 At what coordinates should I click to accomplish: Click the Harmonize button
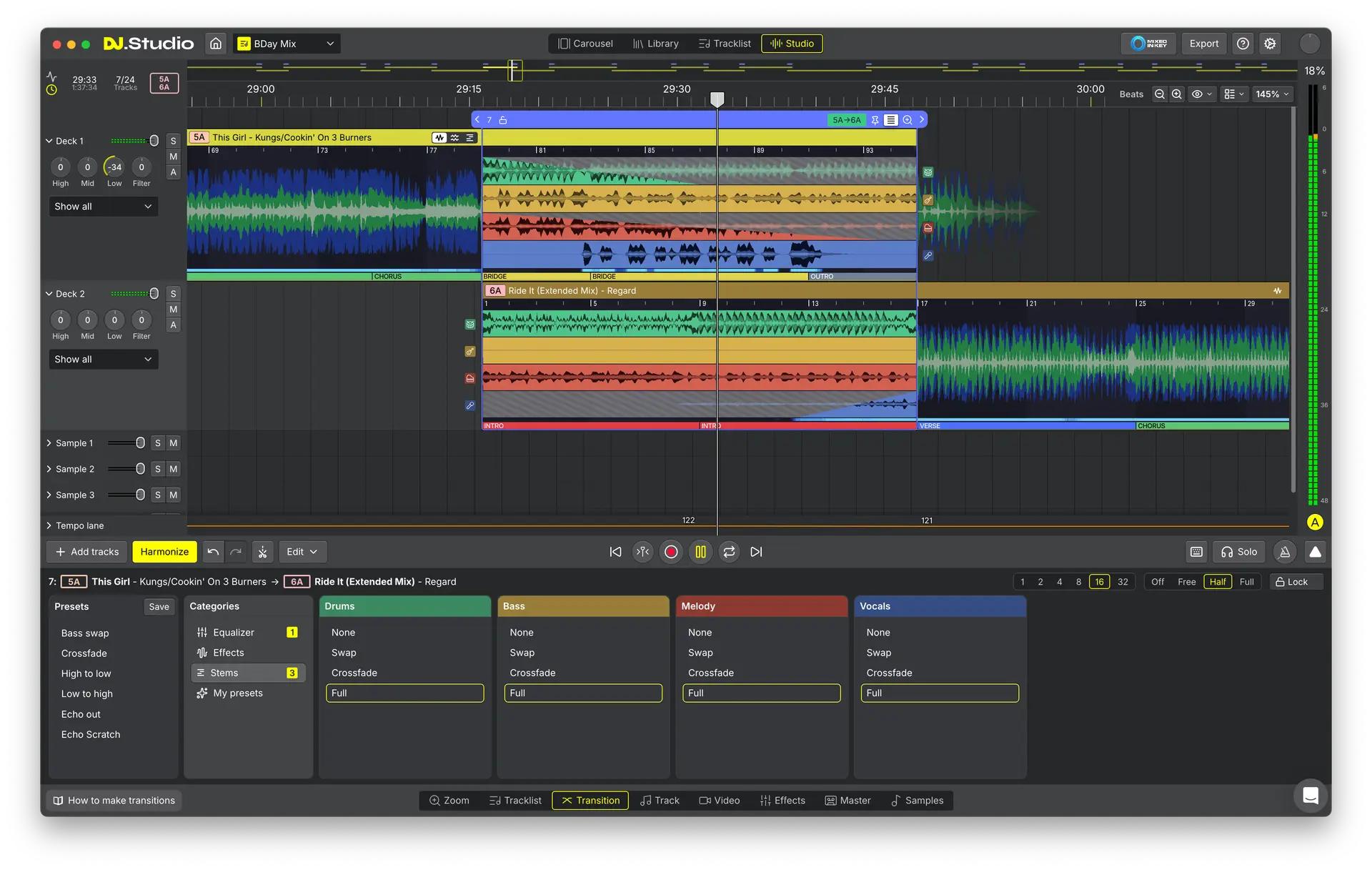pos(164,552)
